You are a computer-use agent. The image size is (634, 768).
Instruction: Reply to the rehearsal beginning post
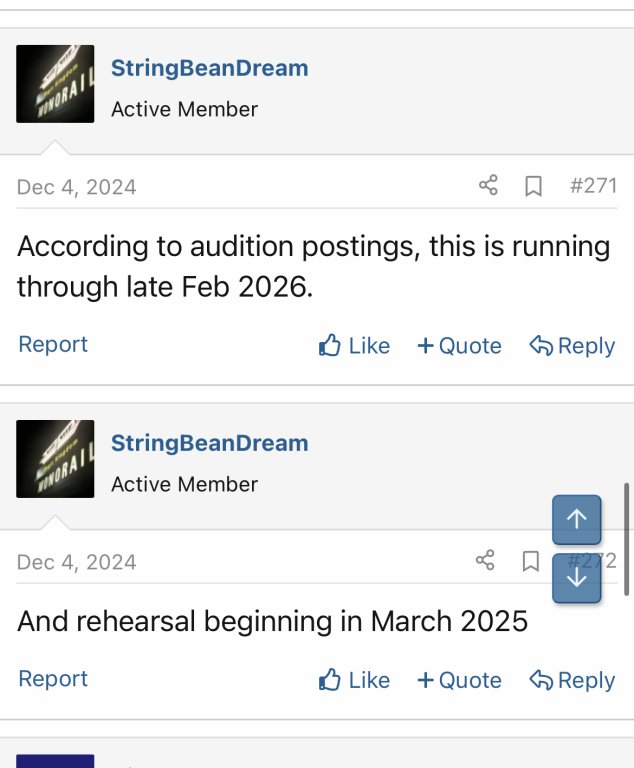[x=572, y=680]
